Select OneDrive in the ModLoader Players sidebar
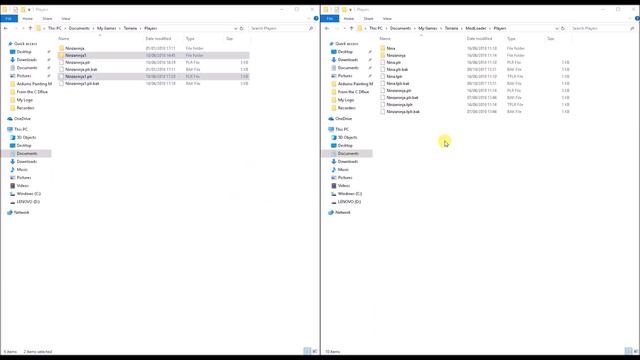 pyautogui.click(x=343, y=118)
